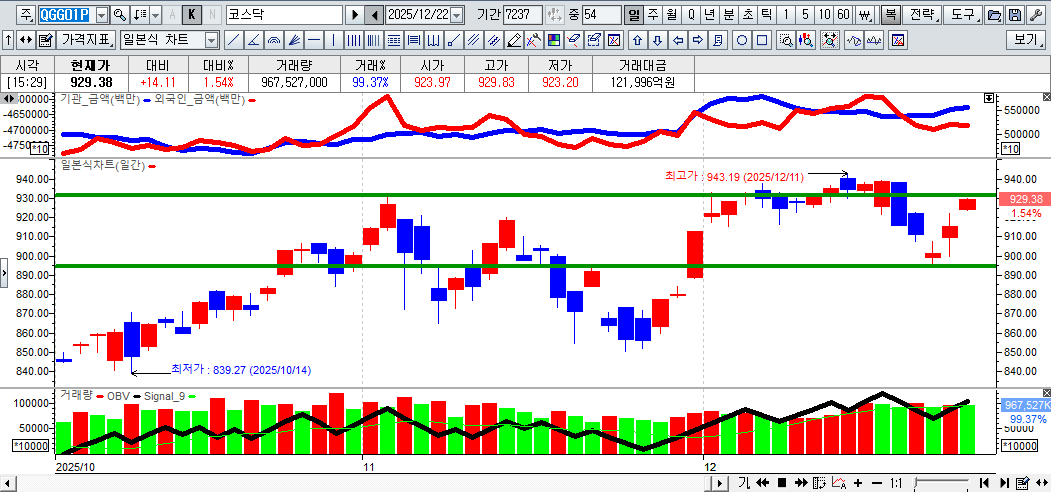Viewport: 1051px width, 492px height.
Task: Click the zoom slider at chart bottom
Action: (x=940, y=483)
